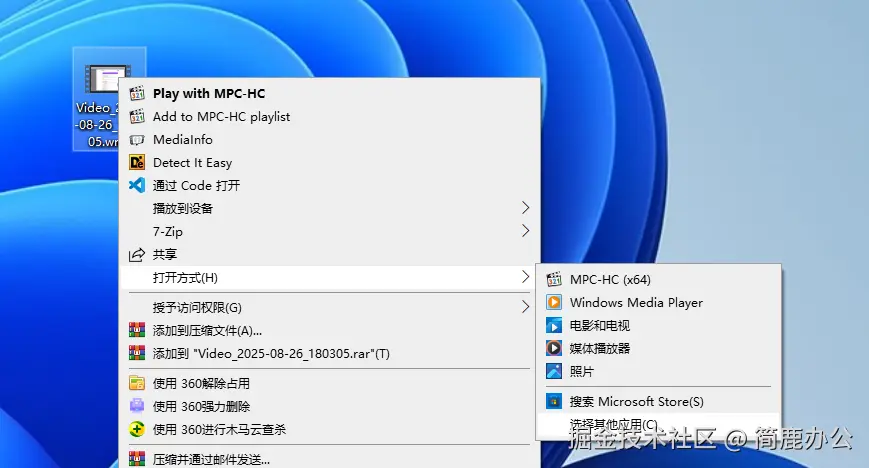Select 打开方式(H) menu entry

coord(330,277)
